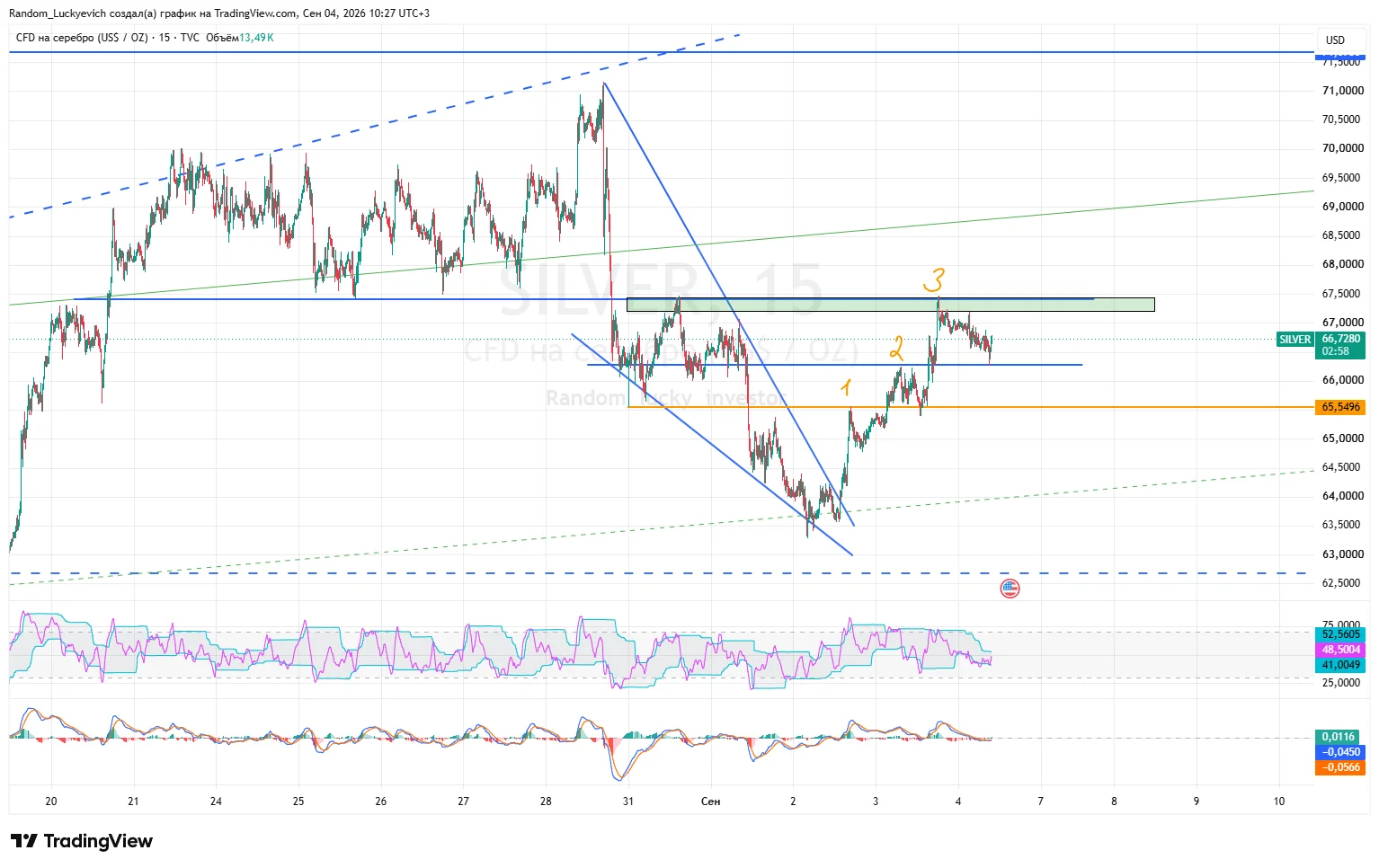The image size is (1379, 868).
Task: Click date 20 on the time axis
Action: coord(51,802)
